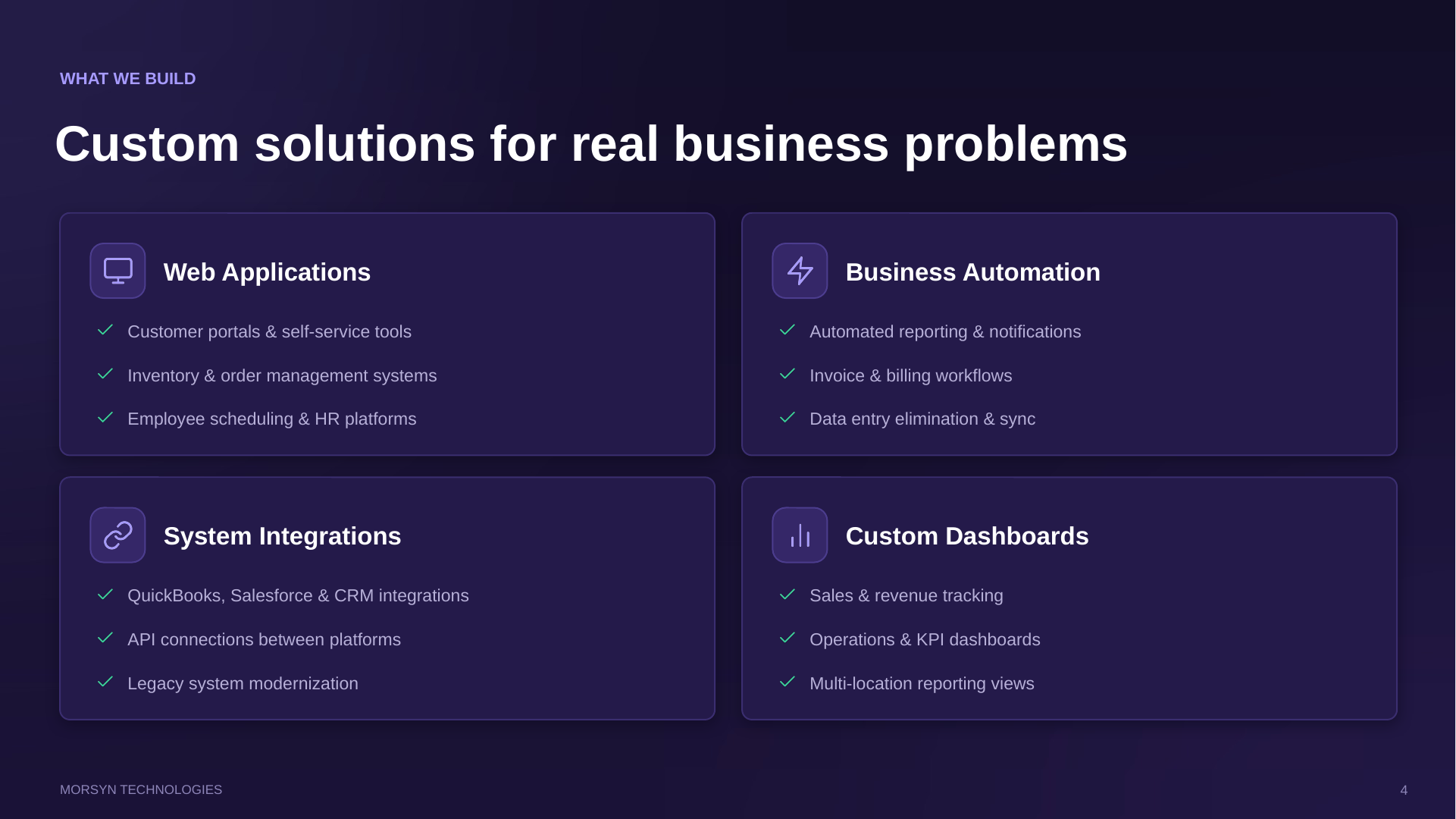Click the monitor icon beside Web Applications
This screenshot has width=1456, height=819.
click(117, 271)
